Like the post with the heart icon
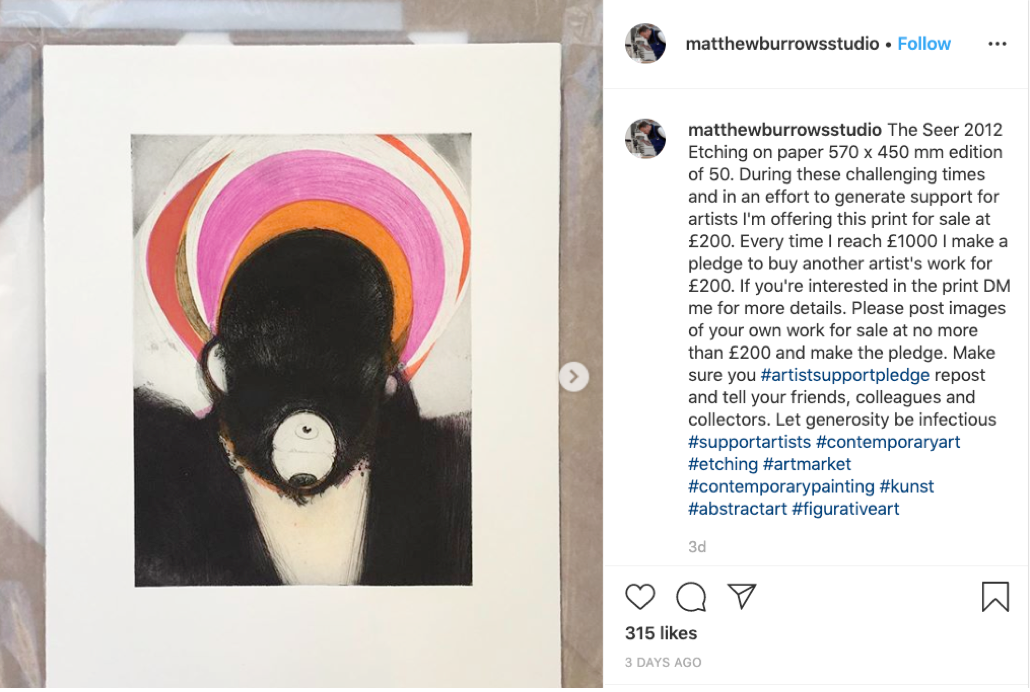 [640, 597]
